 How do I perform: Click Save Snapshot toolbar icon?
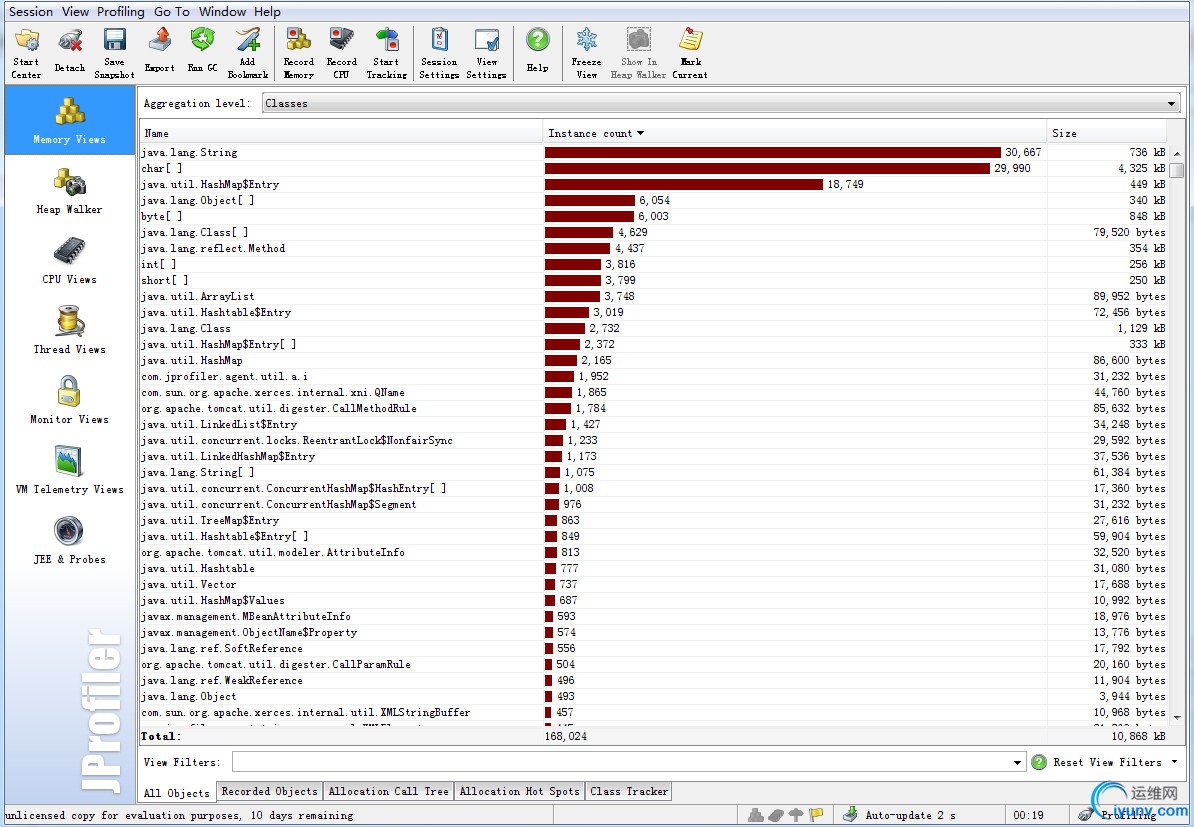pos(114,53)
